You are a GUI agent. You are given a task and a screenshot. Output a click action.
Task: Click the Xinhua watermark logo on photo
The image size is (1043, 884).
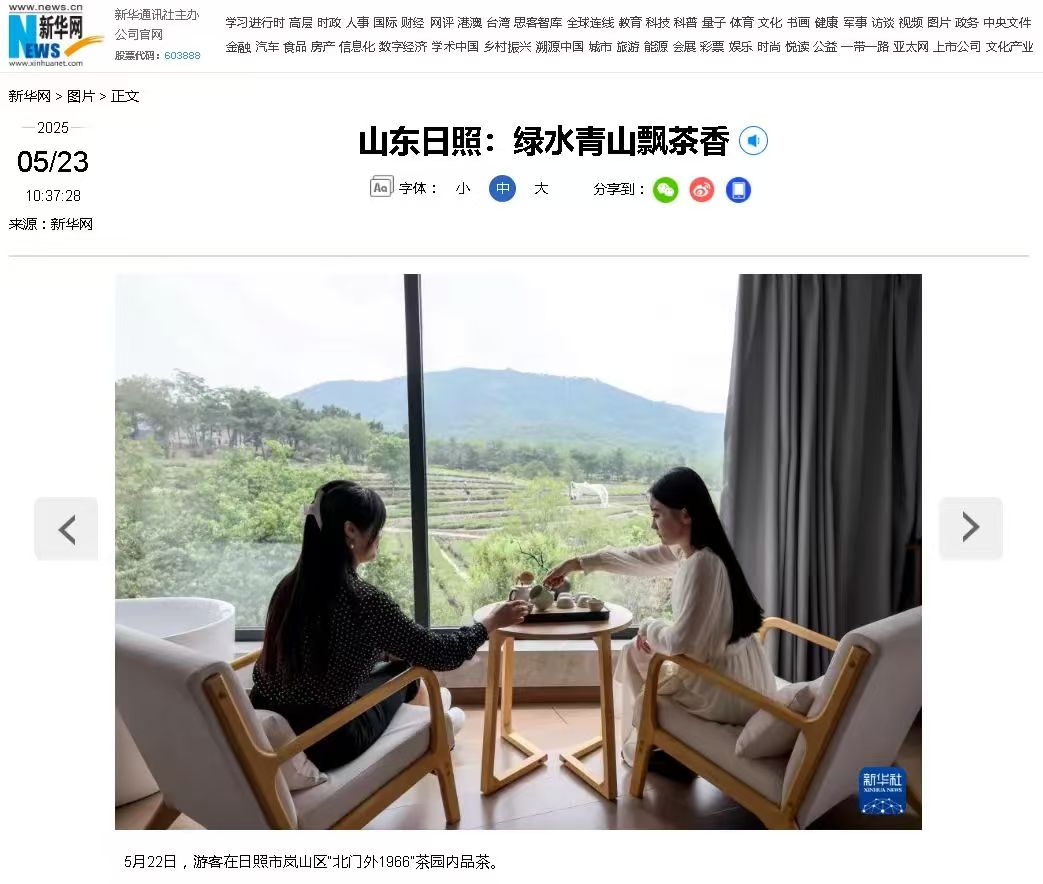[882, 790]
